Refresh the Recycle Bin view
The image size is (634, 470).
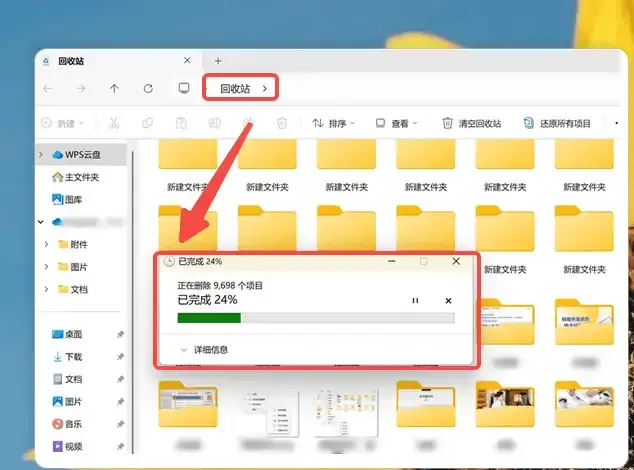(x=148, y=88)
